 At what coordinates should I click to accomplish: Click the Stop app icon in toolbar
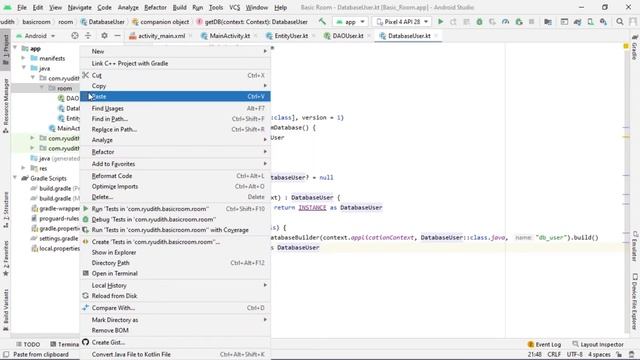pos(531,22)
